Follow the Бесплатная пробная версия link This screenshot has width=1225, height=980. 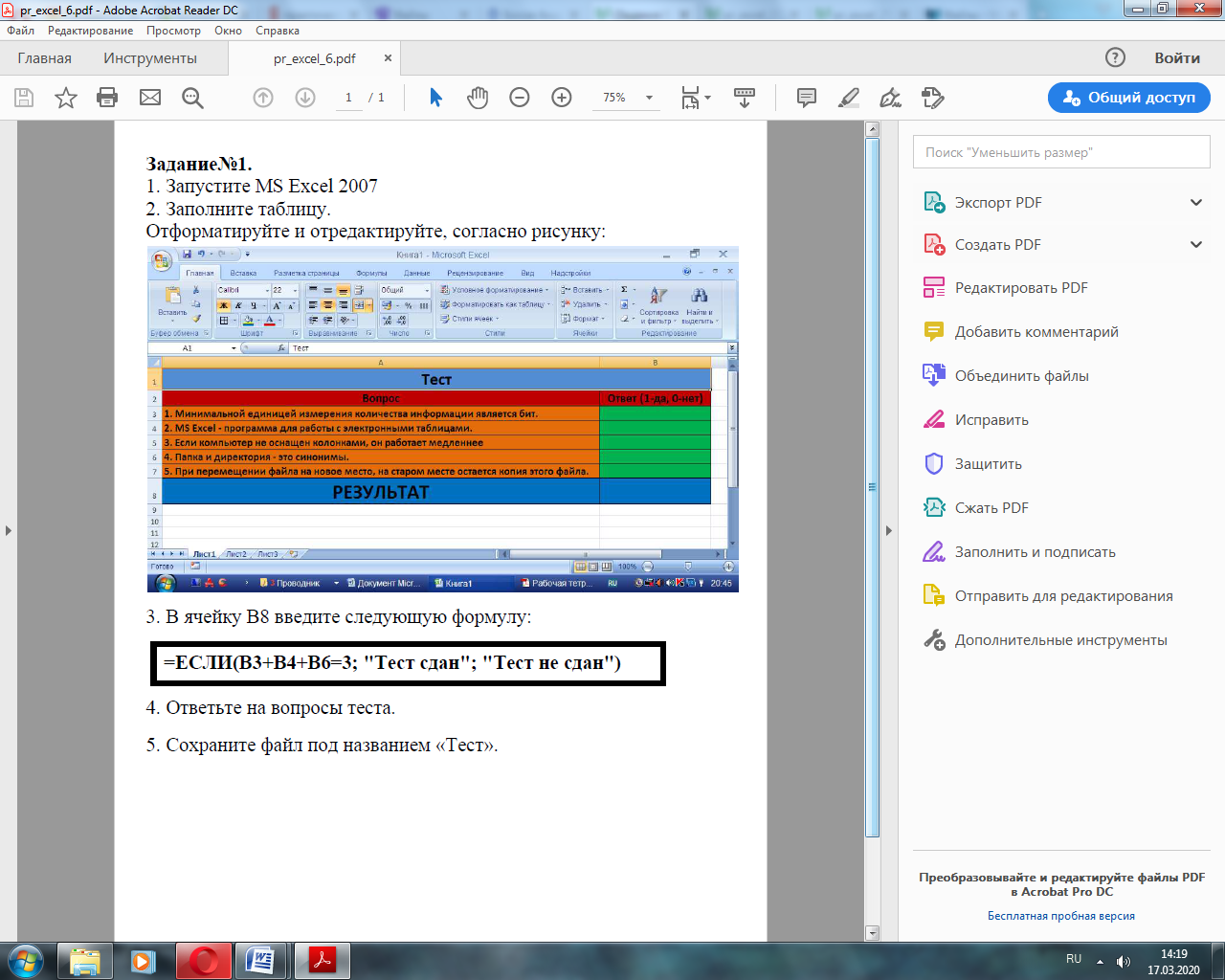[1061, 916]
